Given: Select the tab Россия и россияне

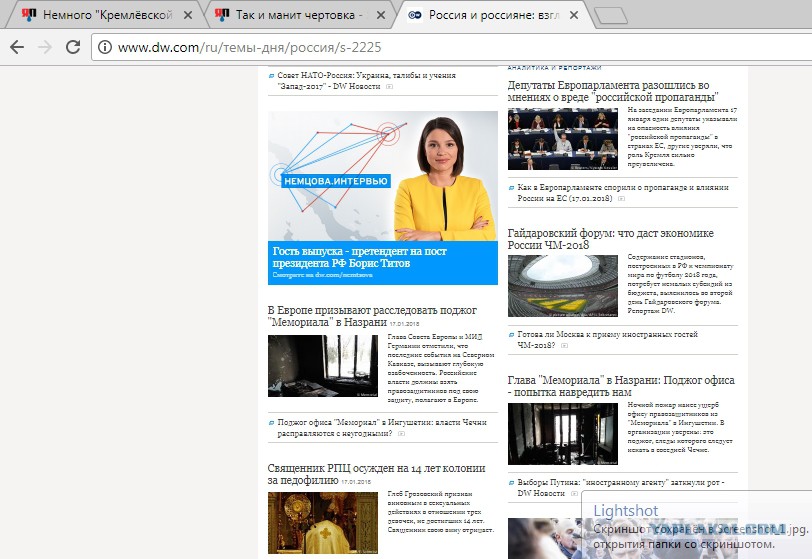Looking at the screenshot, I should [494, 15].
